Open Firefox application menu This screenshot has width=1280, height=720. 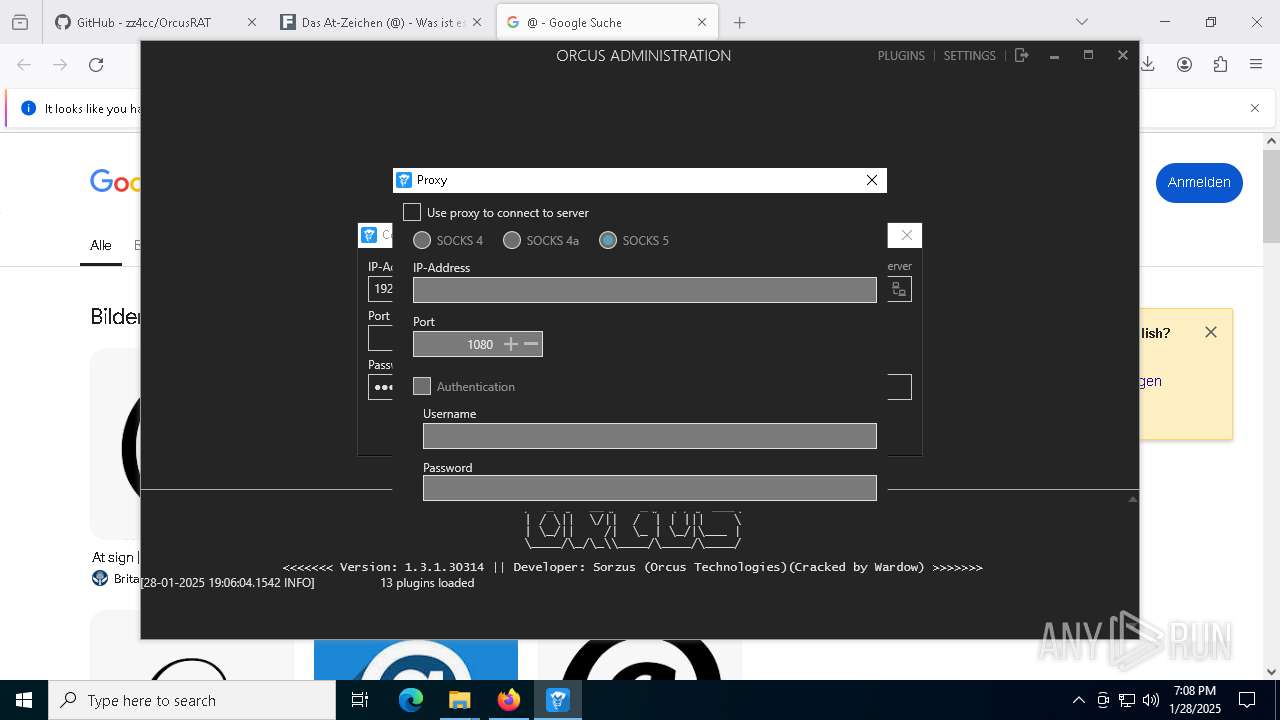(x=1256, y=65)
